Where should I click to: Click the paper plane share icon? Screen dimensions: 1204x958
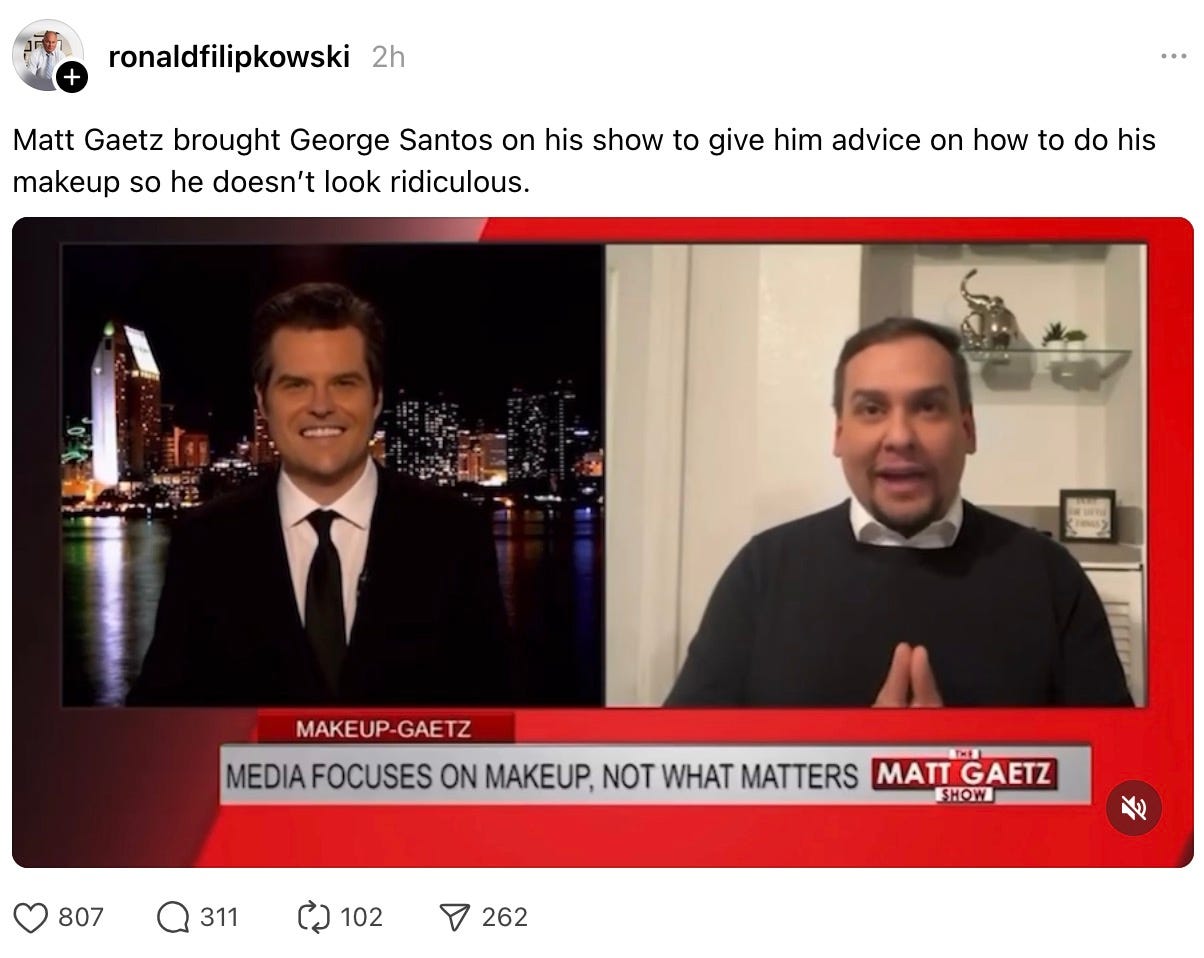click(x=456, y=917)
